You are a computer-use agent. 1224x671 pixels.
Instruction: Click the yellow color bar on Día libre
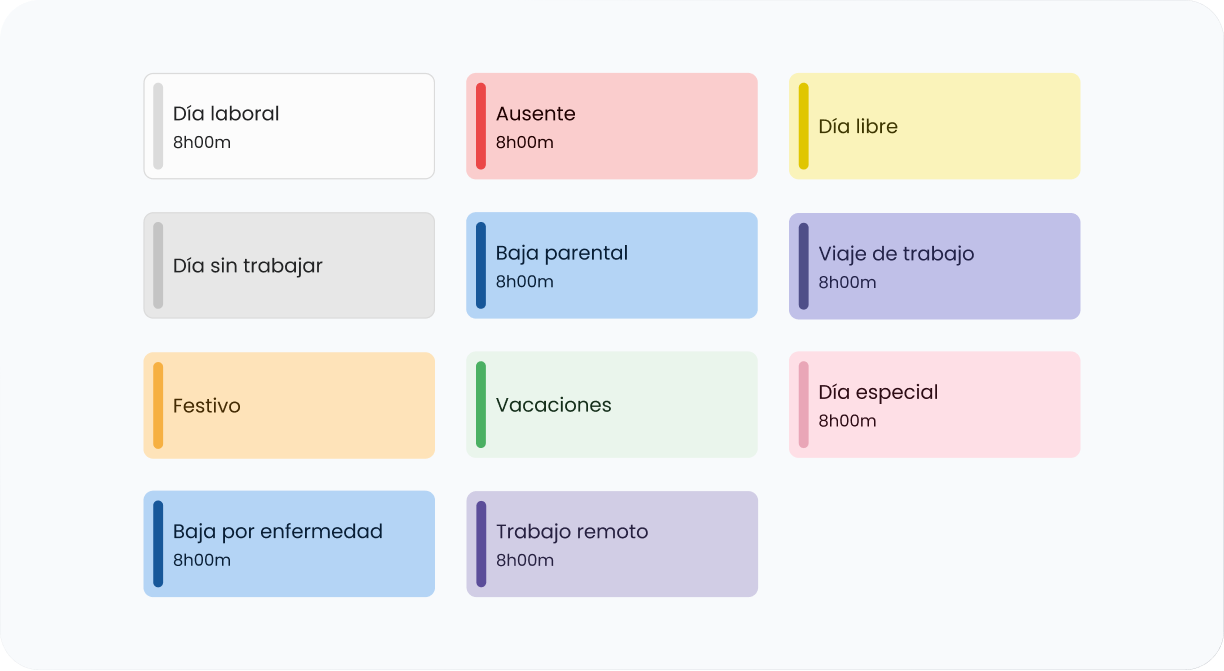[x=804, y=126]
